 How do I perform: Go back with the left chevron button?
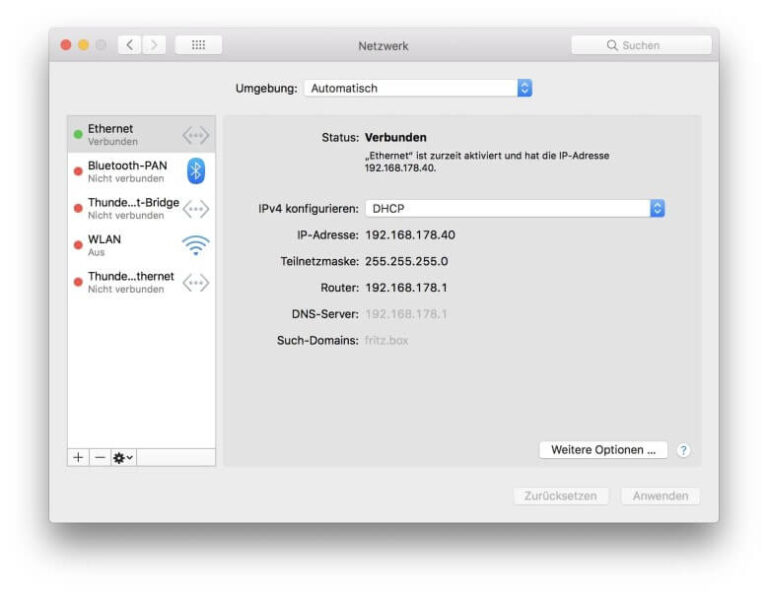130,45
